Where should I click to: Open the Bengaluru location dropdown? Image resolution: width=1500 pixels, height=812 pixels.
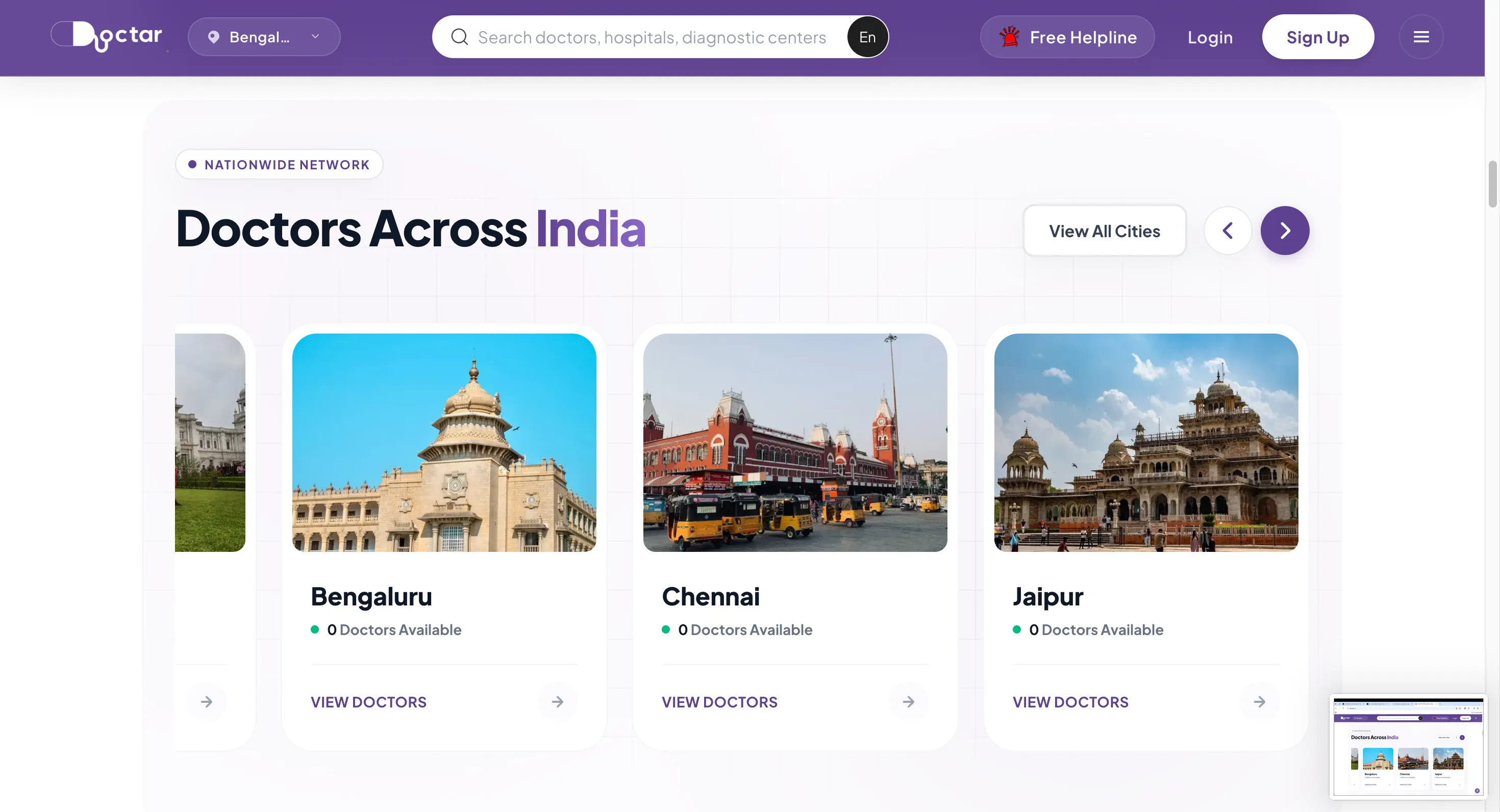[264, 37]
